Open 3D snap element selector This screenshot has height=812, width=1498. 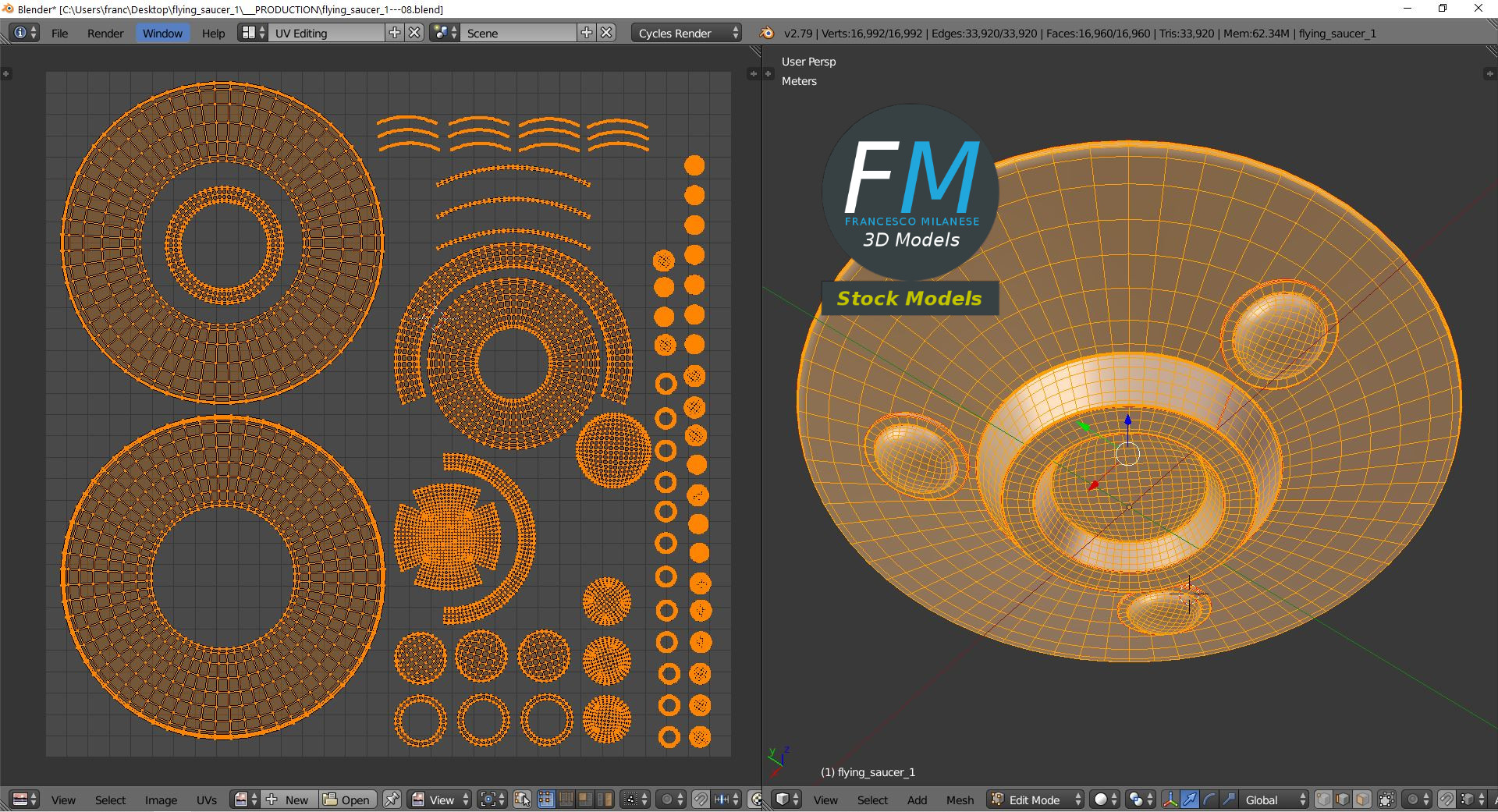point(1471,800)
